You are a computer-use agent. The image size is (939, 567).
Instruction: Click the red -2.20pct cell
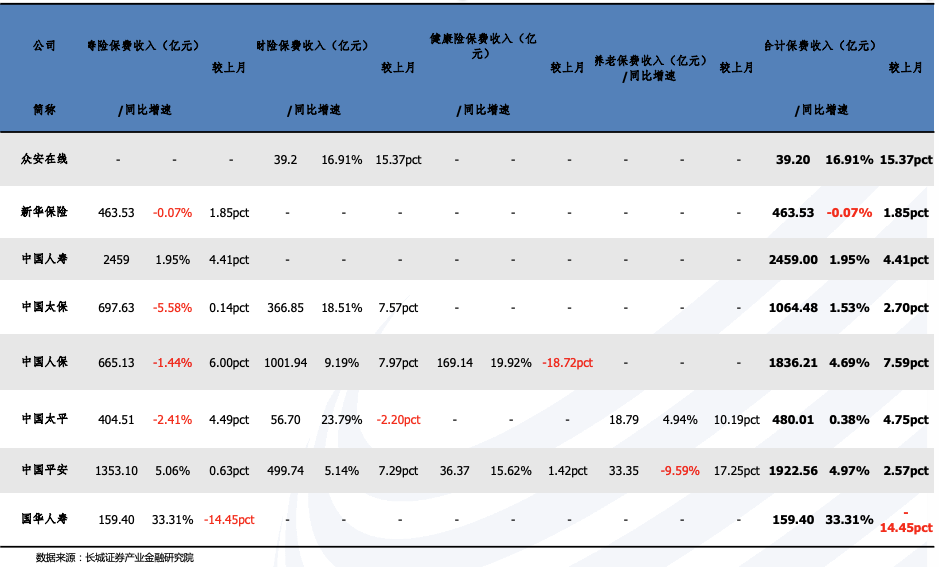398,420
